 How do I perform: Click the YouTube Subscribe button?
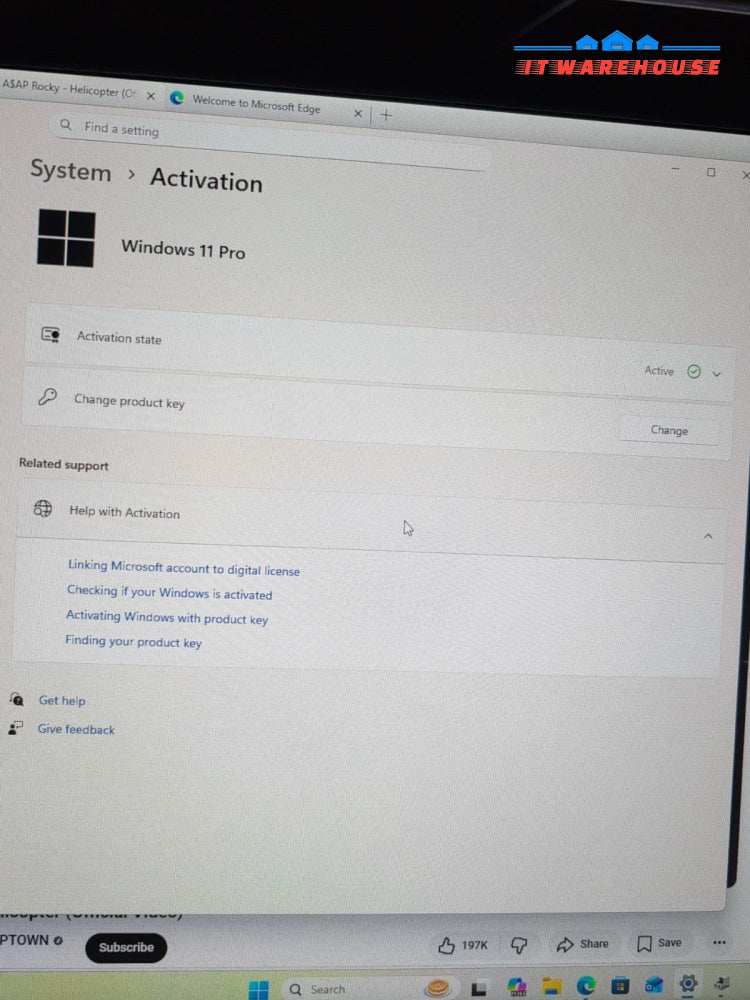[126, 947]
